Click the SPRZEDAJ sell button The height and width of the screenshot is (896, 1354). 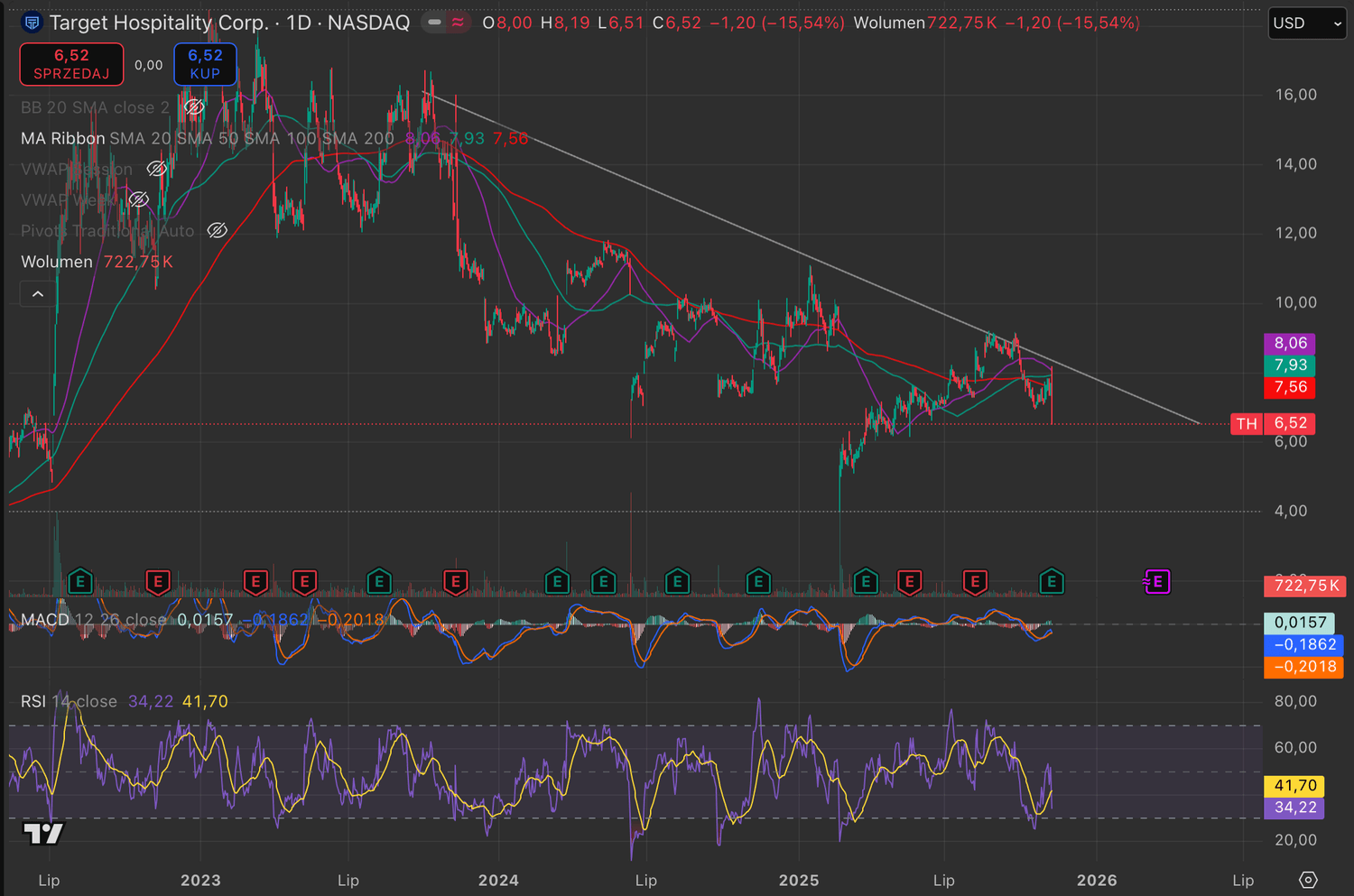[x=71, y=64]
